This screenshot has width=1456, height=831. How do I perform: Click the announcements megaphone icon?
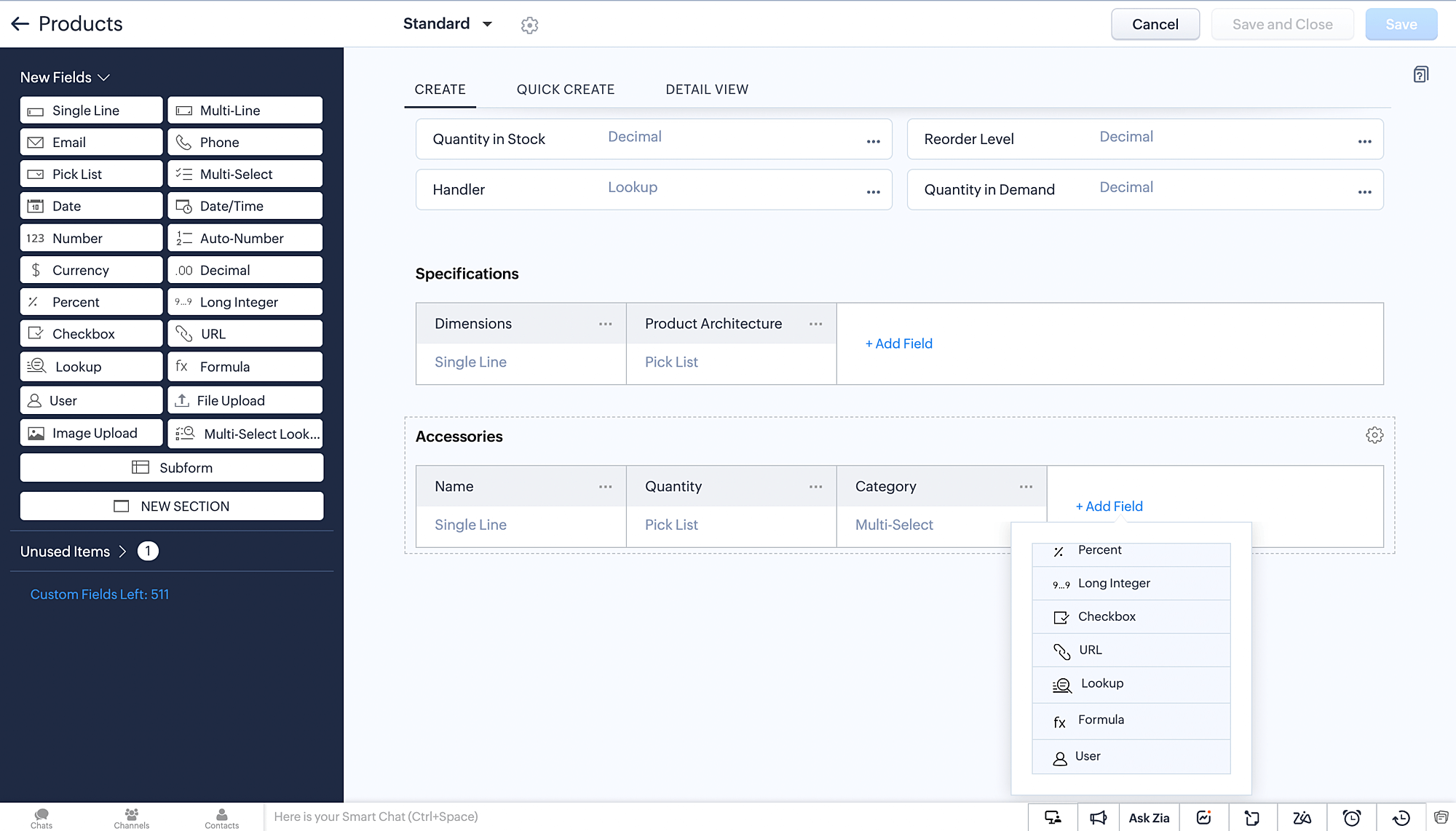coord(1098,818)
